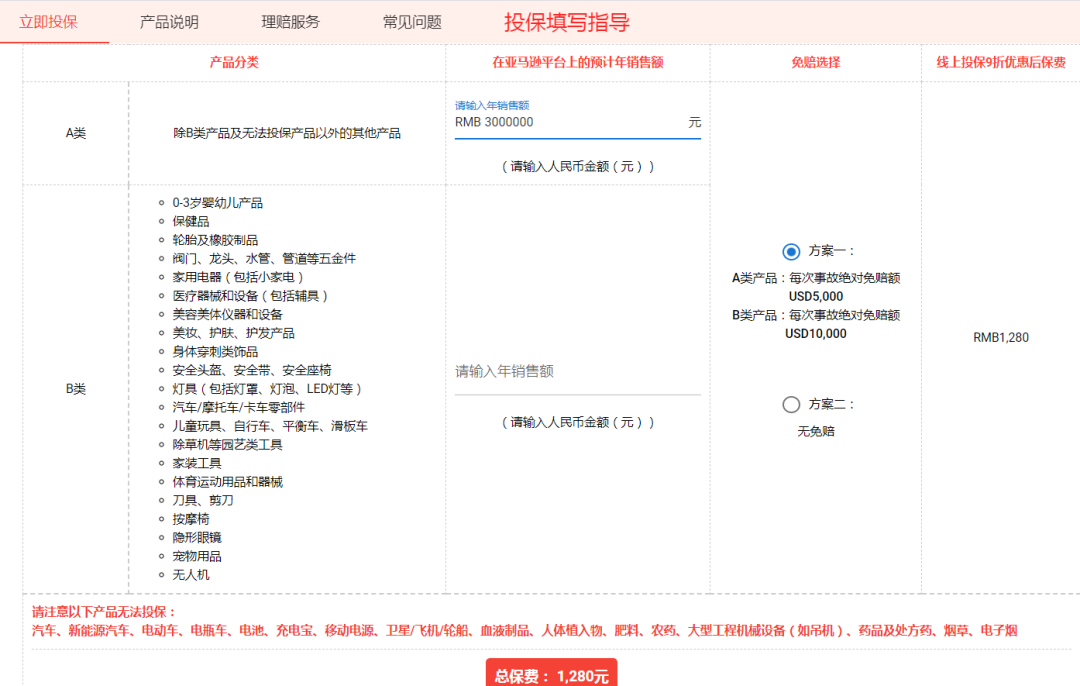Click the 除草机等园艺类工具 item
This screenshot has width=1080, height=686.
227,444
